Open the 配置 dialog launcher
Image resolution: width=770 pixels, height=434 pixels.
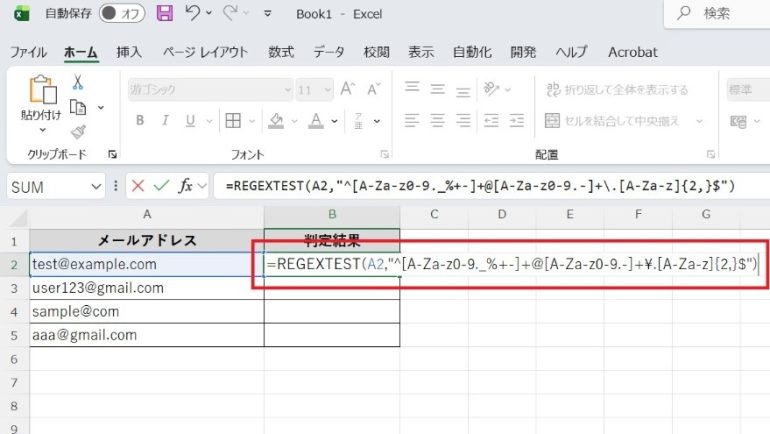pos(711,155)
